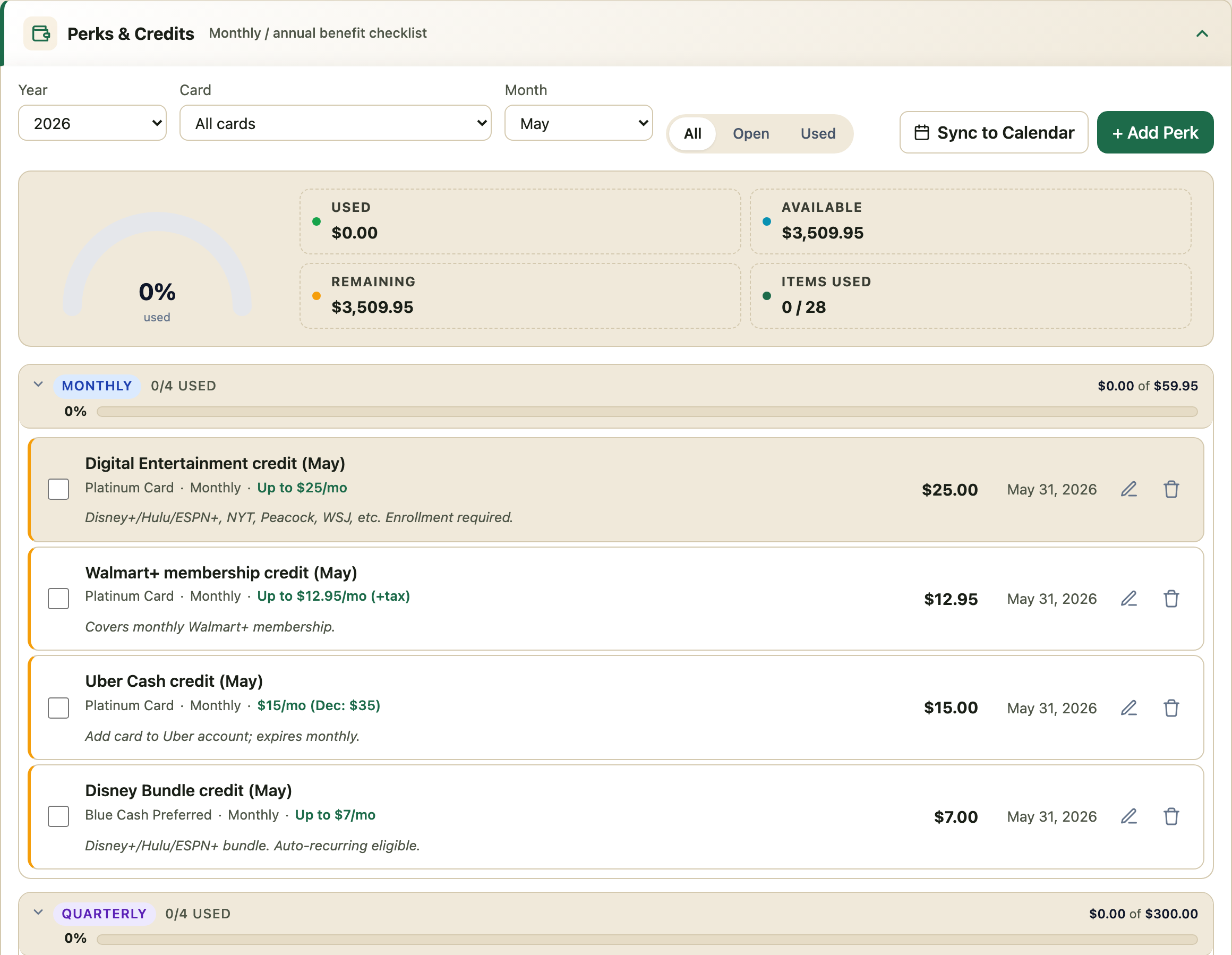
Task: Click the Quarterly section progress bar
Action: point(647,939)
